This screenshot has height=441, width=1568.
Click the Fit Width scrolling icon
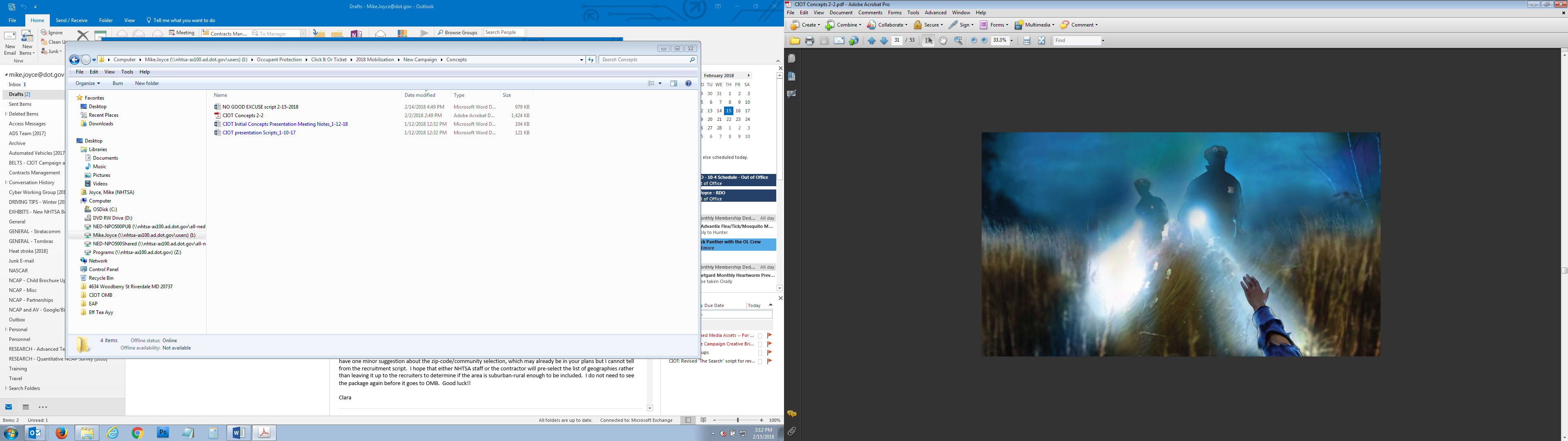[1027, 41]
